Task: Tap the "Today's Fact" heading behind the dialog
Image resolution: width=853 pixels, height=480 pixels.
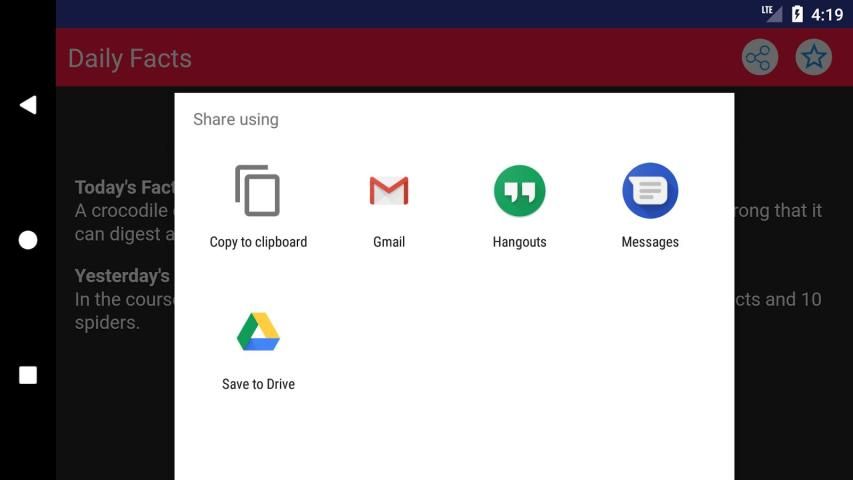Action: (124, 187)
